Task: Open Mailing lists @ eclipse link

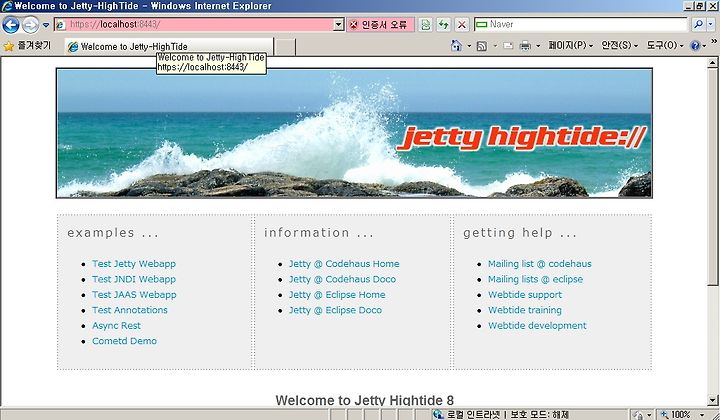Action: tap(535, 279)
